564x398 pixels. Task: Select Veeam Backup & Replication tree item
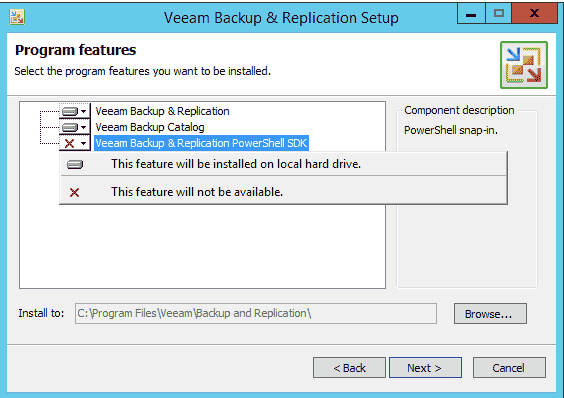click(162, 111)
